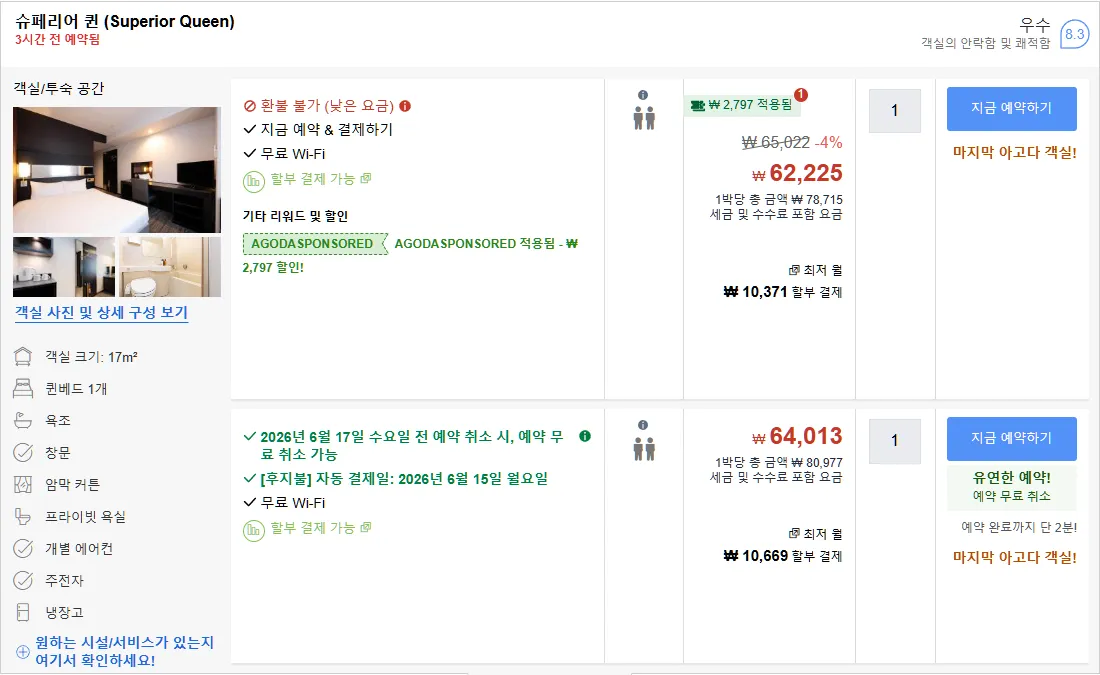This screenshot has height=675, width=1100.
Task: Click the refrigerator icon
Action: (23, 613)
